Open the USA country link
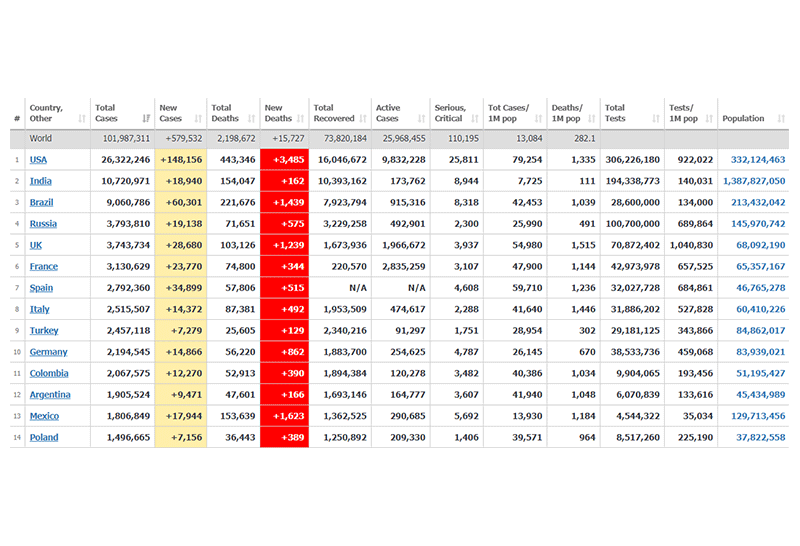This screenshot has width=800, height=546. [38, 160]
